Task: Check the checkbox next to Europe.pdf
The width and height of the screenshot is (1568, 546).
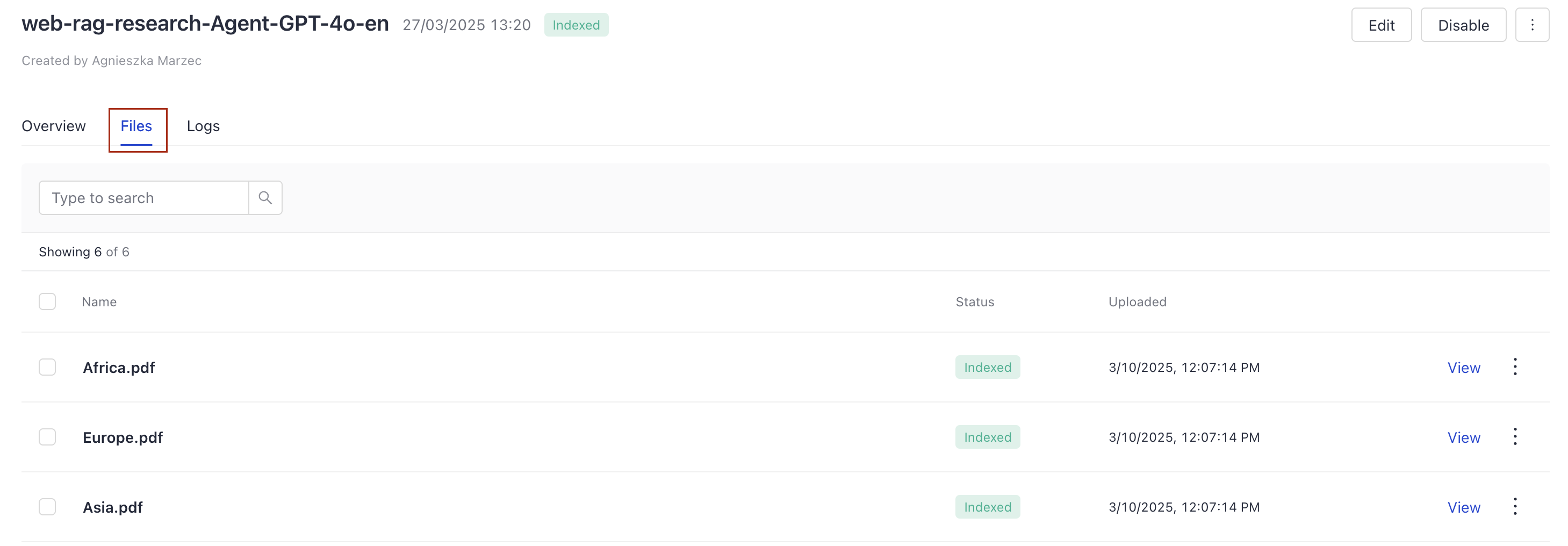Action: [x=47, y=436]
